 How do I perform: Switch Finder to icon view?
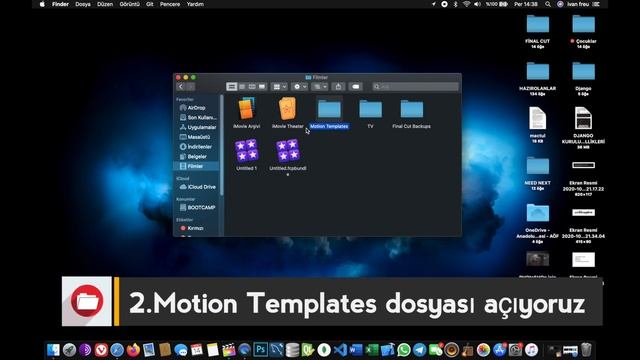pos(232,87)
